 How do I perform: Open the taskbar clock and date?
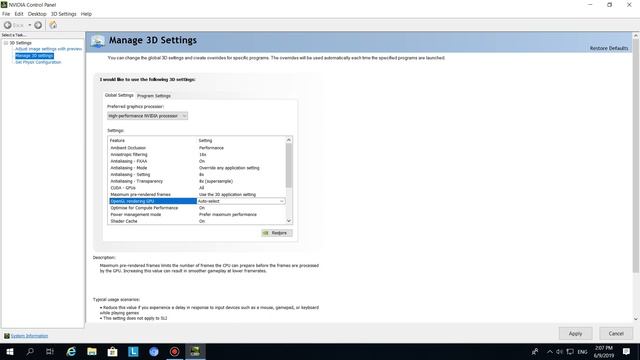pos(604,351)
